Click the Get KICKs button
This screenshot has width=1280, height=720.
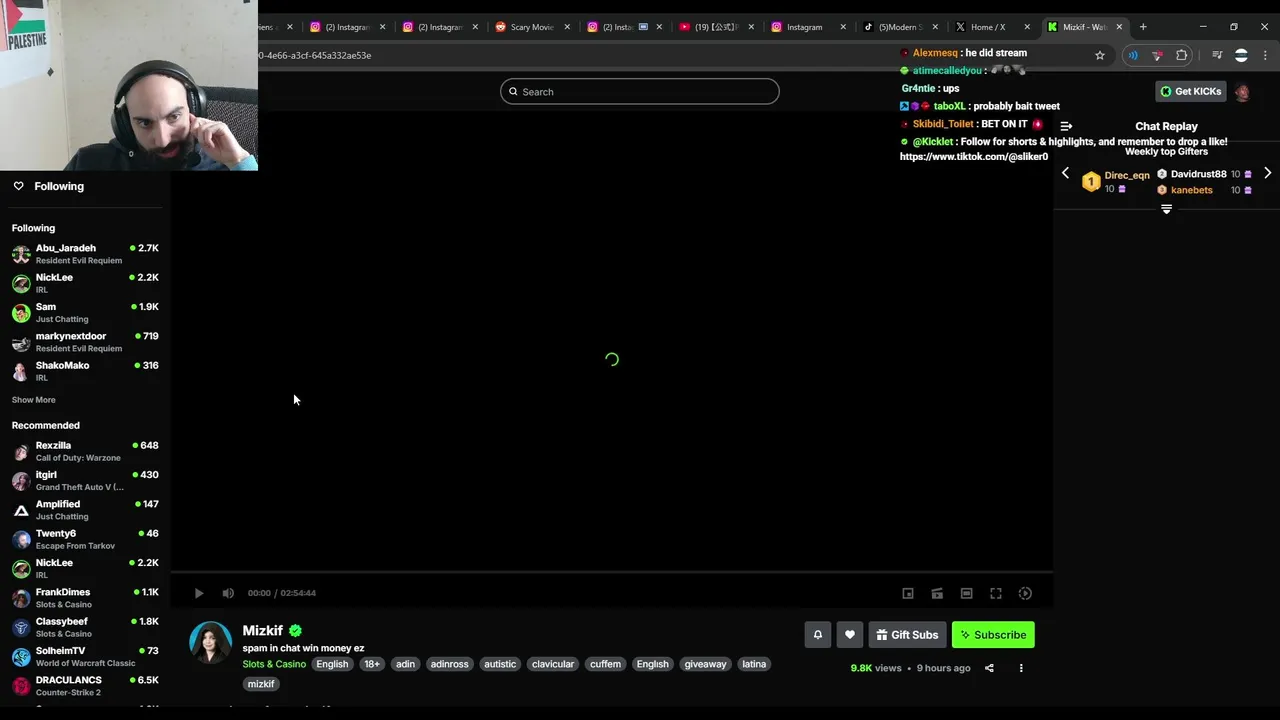click(x=1190, y=91)
